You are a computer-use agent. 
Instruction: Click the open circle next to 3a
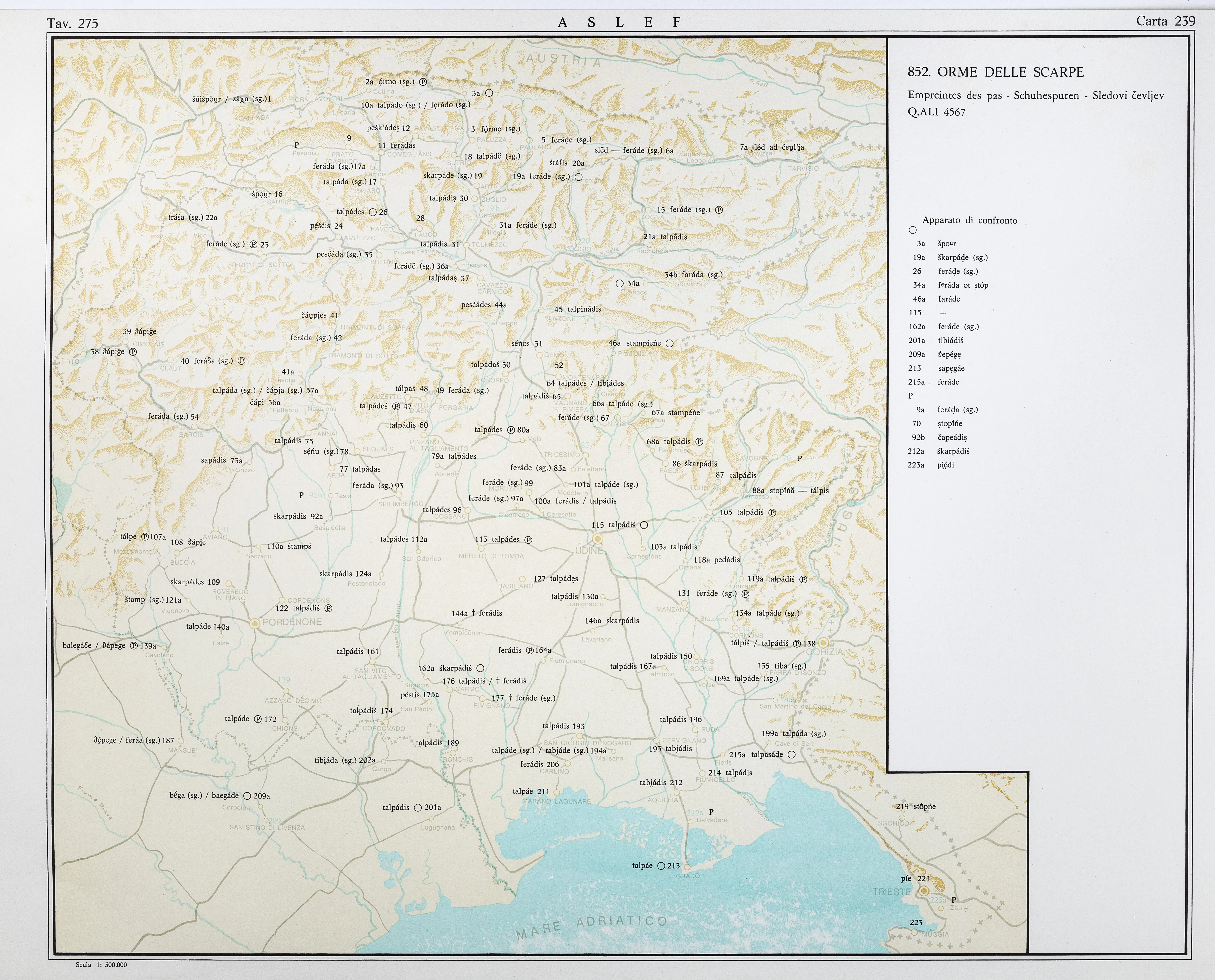[x=489, y=93]
